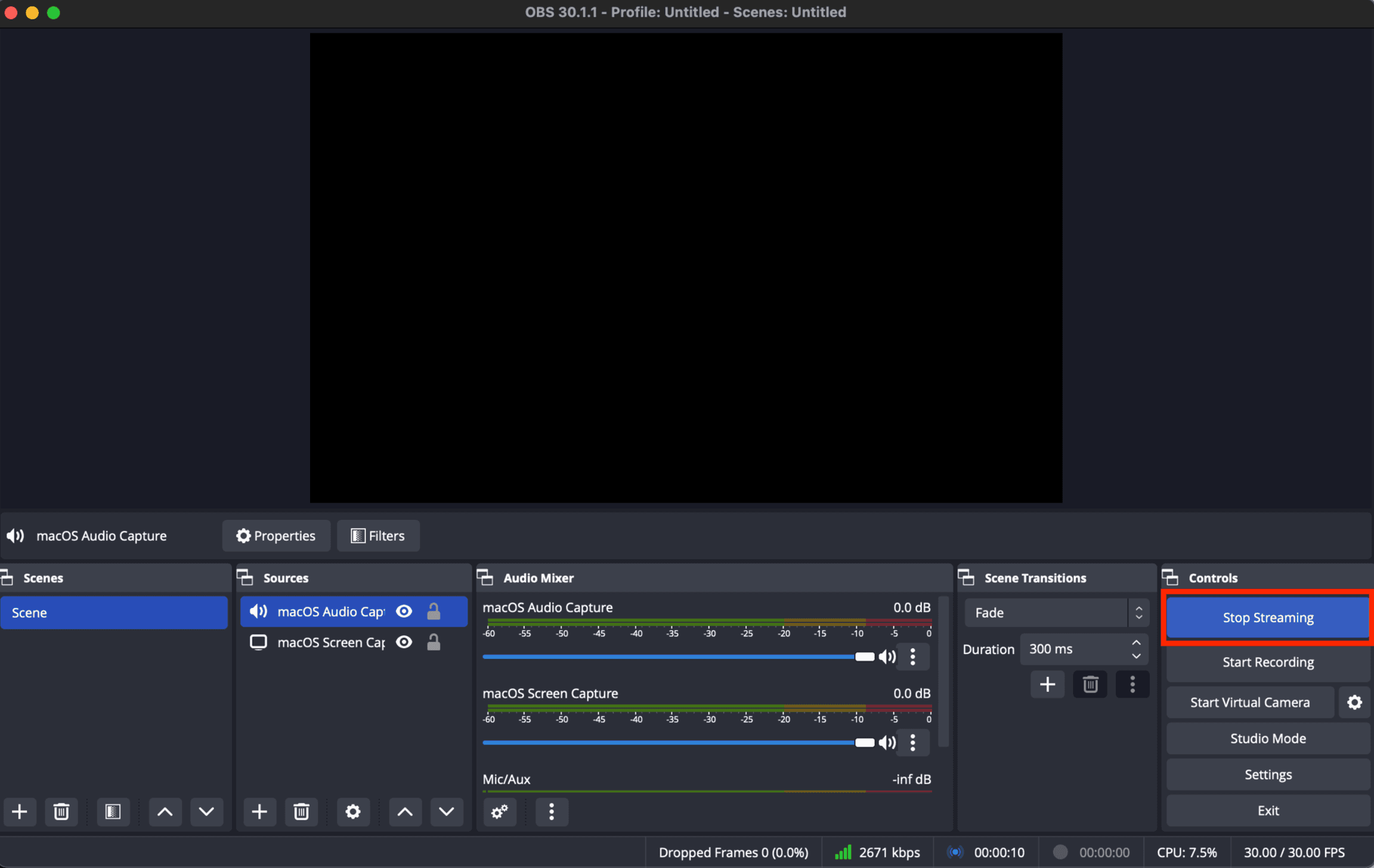Undock the Sources panel icon

coord(246,578)
